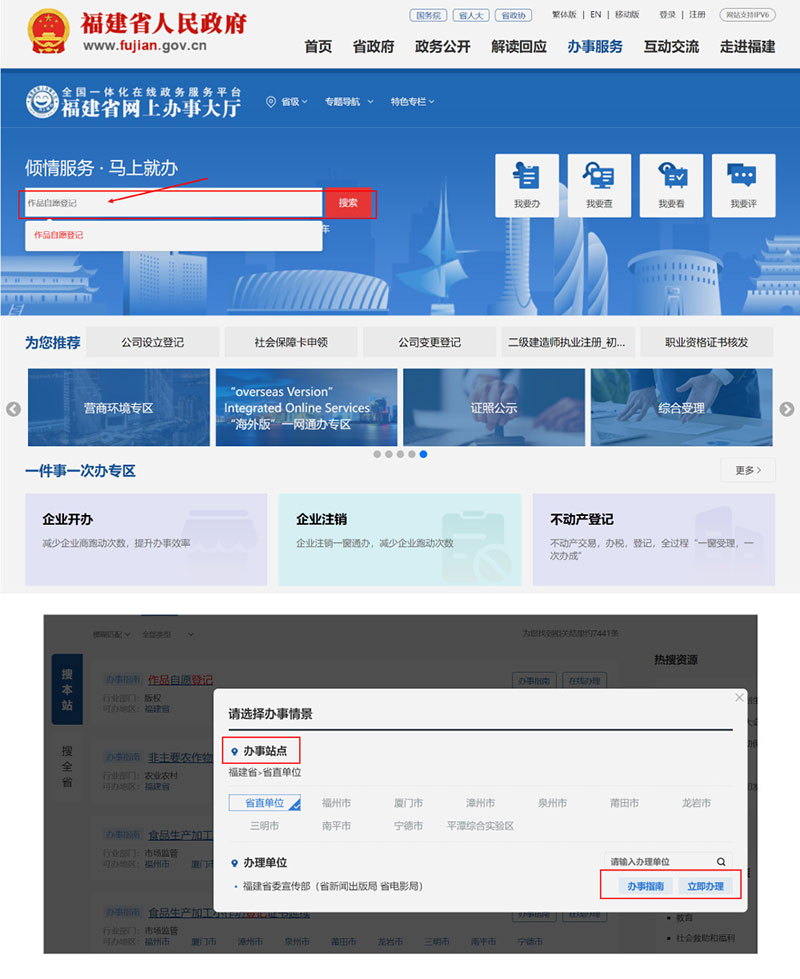
Task: Click the carousel previous arrow
Action: tap(13, 409)
